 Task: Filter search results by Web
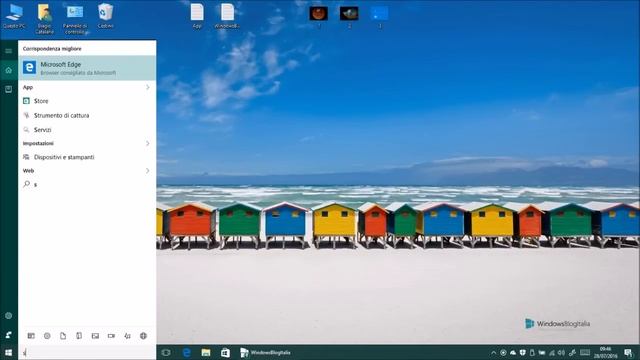[x=143, y=336]
